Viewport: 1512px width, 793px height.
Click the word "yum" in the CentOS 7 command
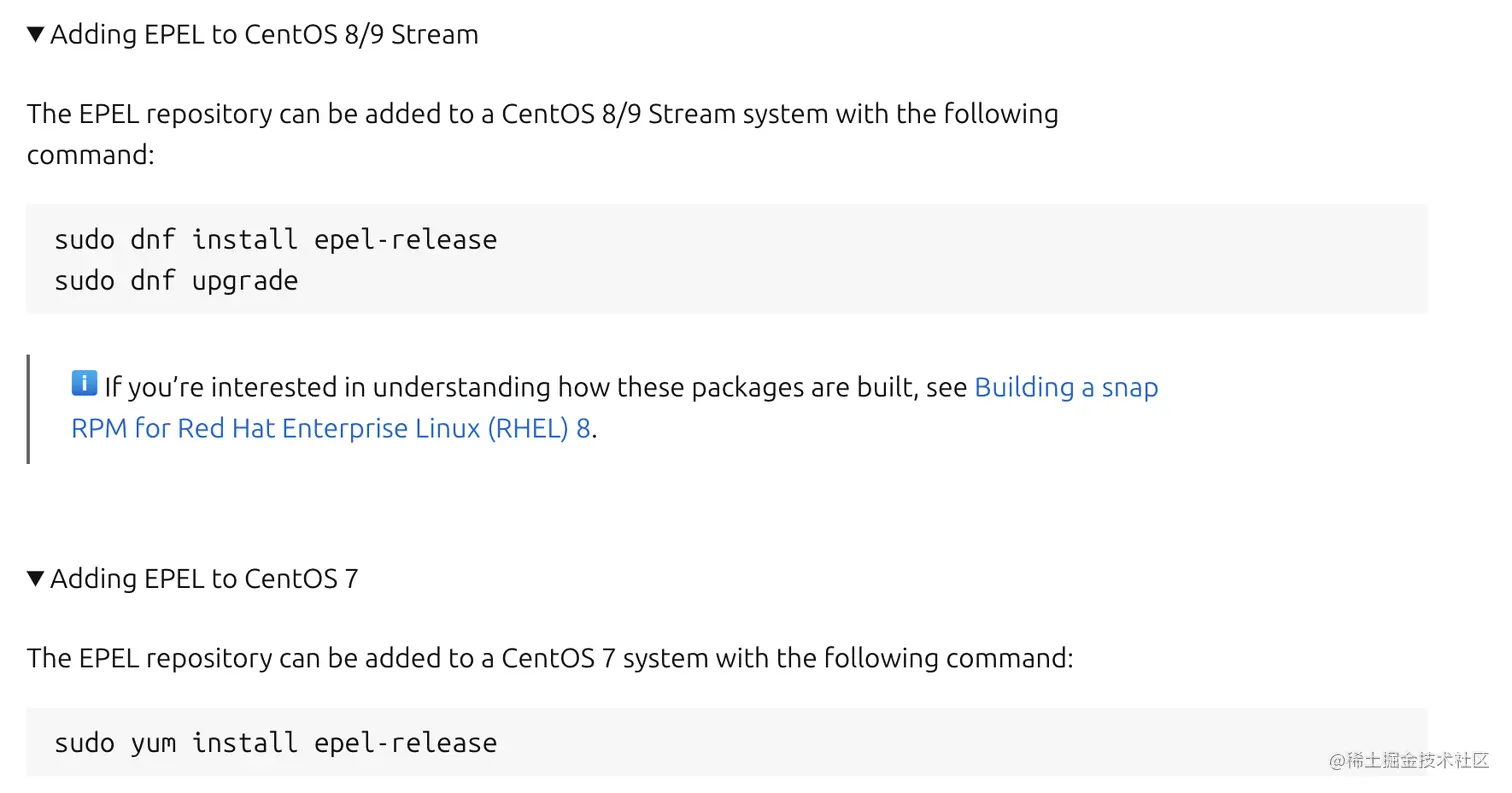coord(153,743)
